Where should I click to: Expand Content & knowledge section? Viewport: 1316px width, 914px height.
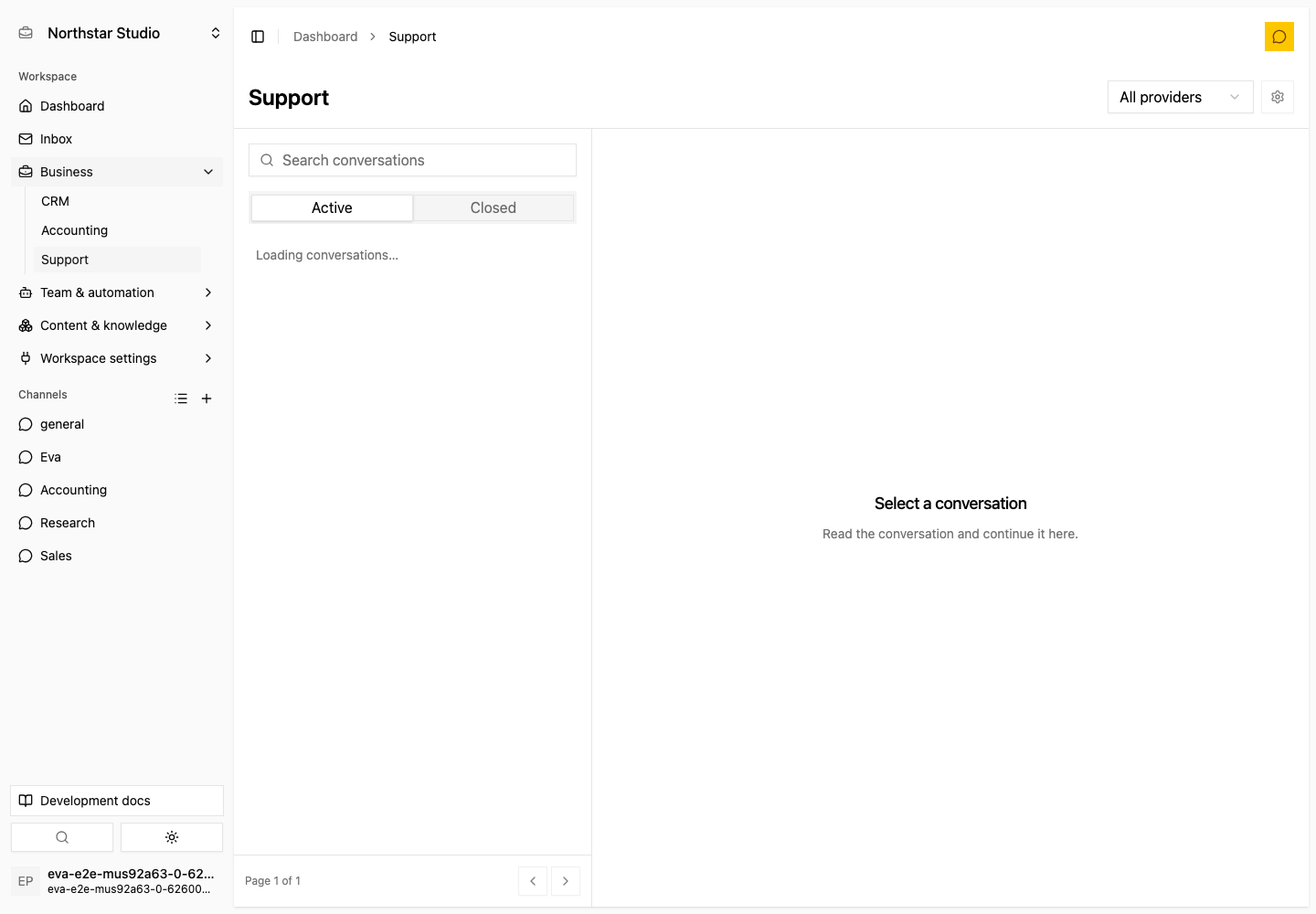117,325
